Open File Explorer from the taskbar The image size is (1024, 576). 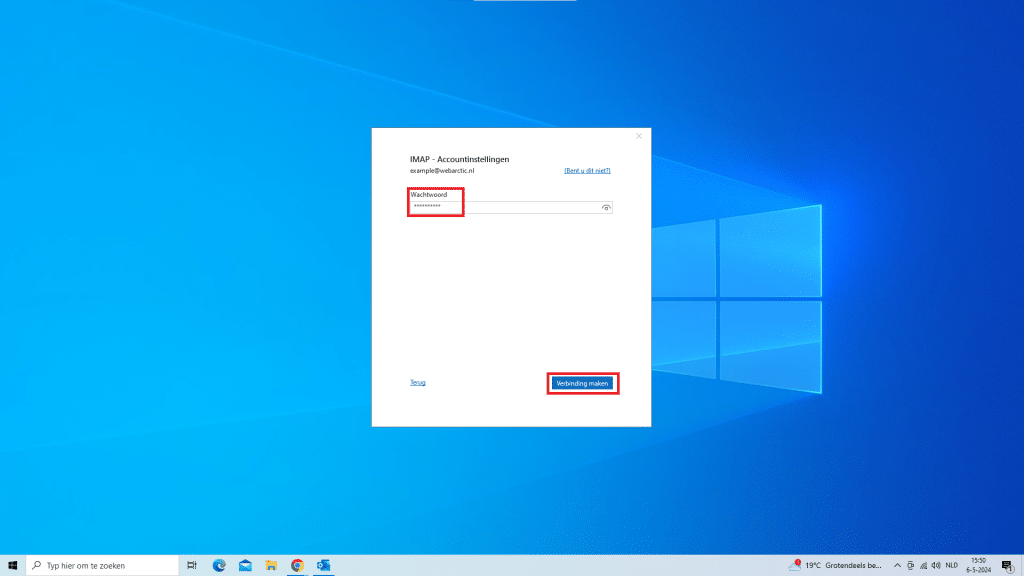pos(271,565)
